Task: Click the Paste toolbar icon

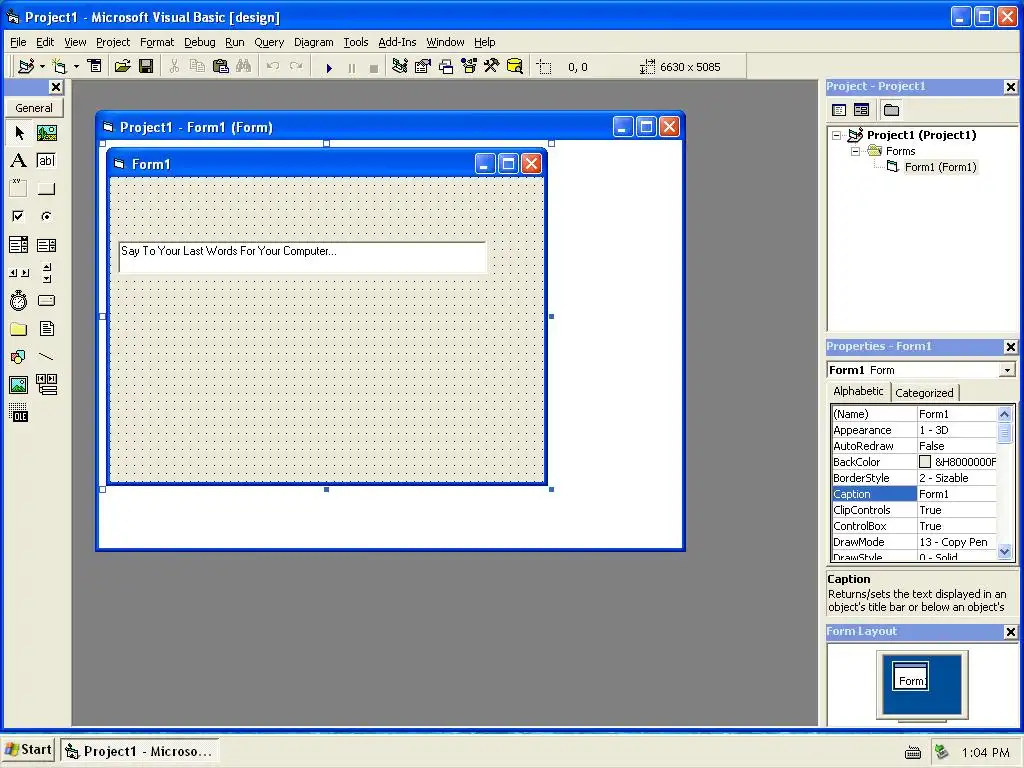Action: click(x=221, y=67)
